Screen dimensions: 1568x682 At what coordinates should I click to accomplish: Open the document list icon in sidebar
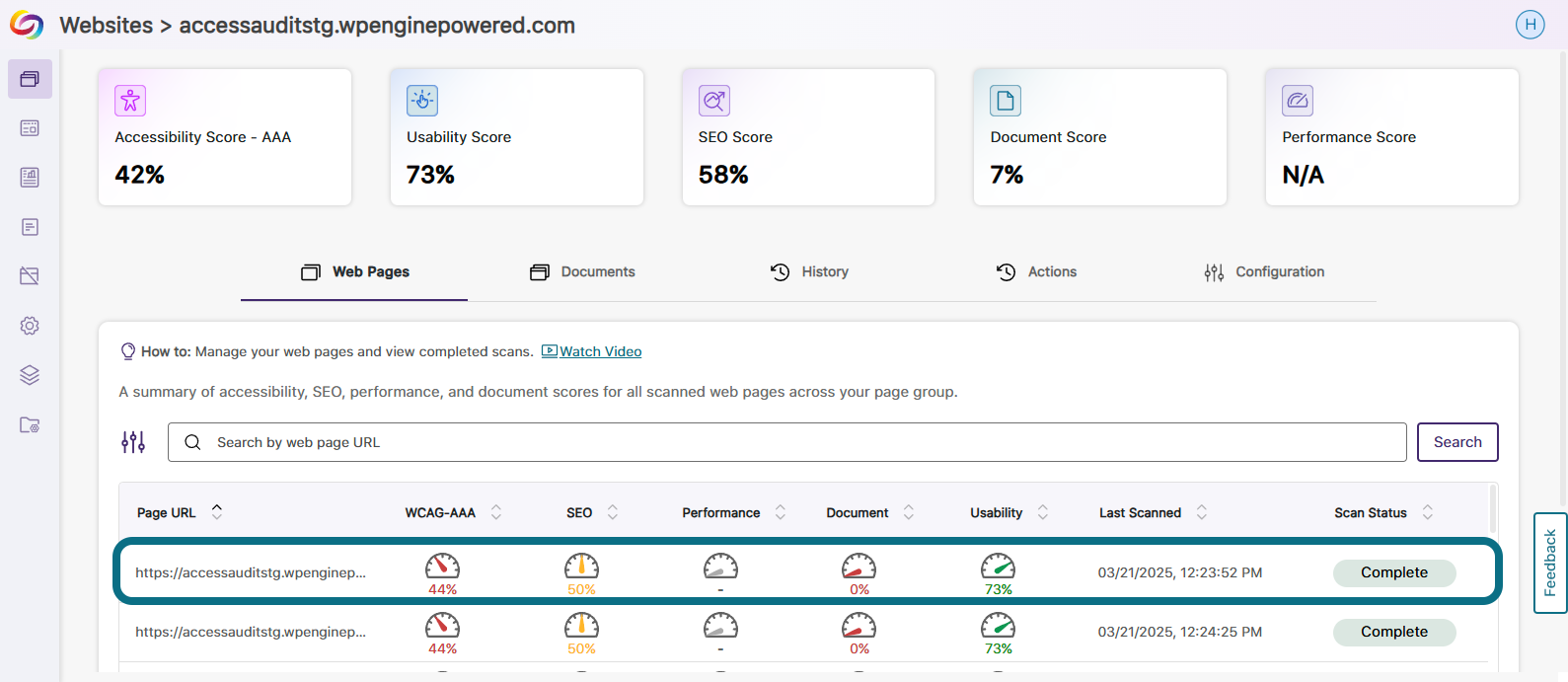(30, 227)
